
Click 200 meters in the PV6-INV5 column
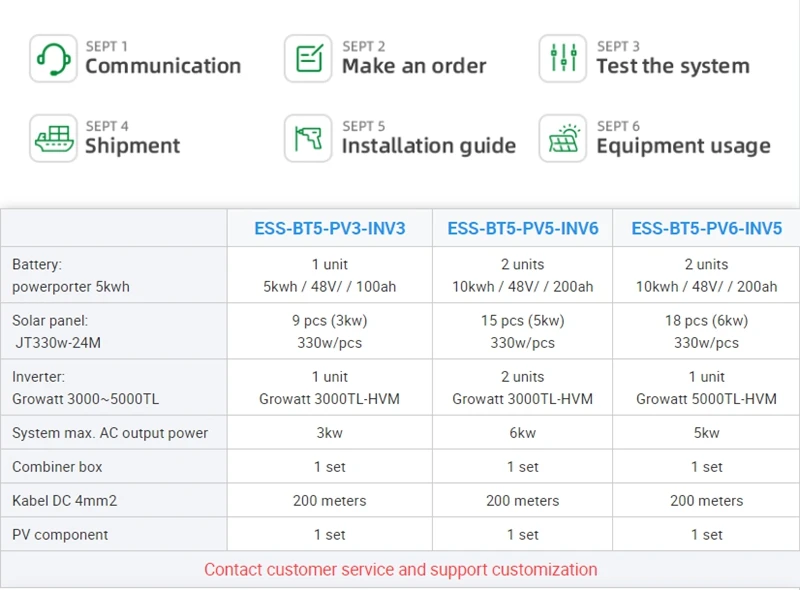point(706,501)
